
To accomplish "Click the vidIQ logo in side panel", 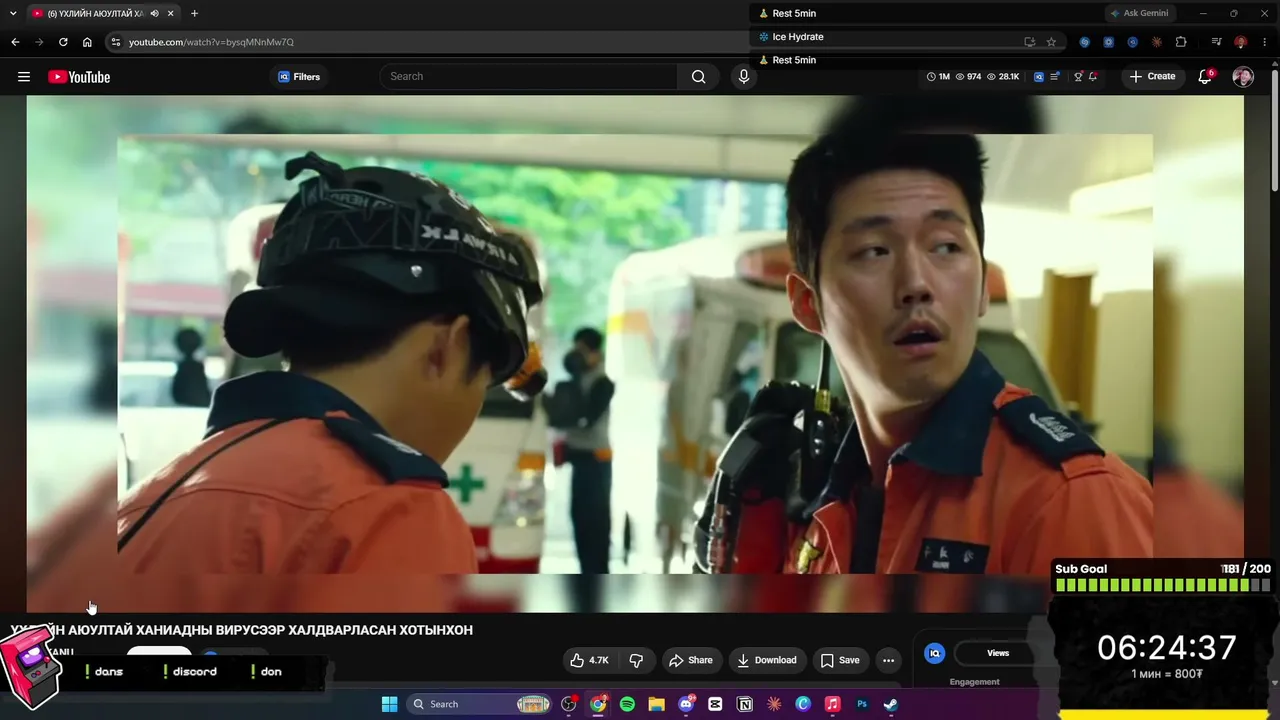I will [x=934, y=653].
